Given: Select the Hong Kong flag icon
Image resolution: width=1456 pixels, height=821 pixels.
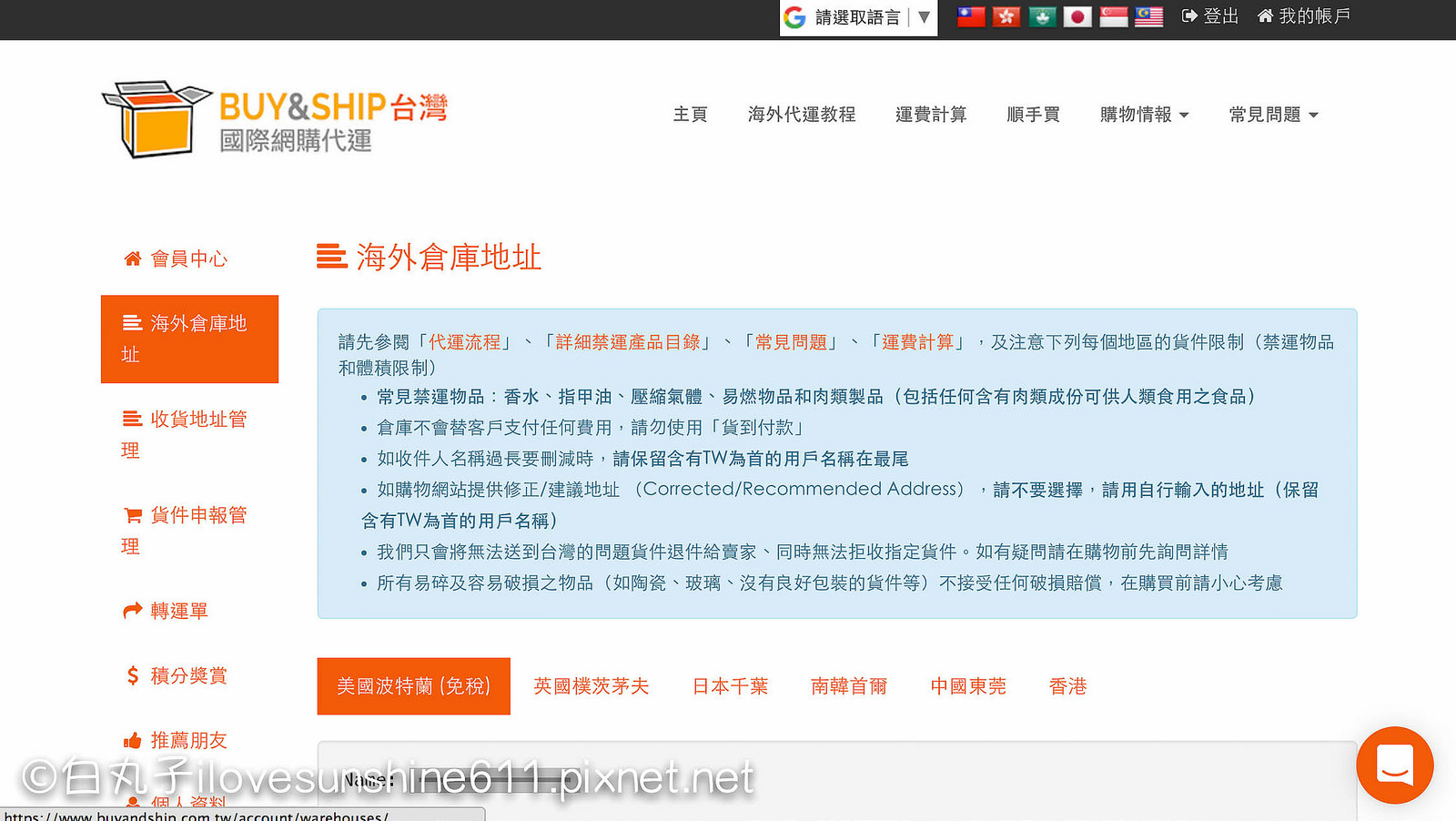Looking at the screenshot, I should (x=1006, y=16).
